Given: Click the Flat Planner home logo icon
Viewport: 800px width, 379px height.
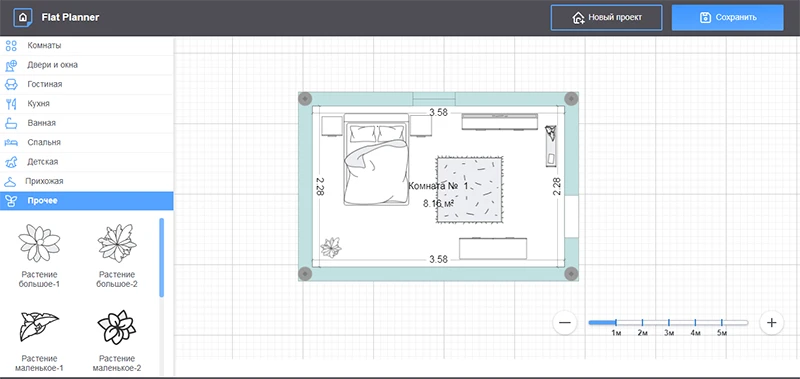Looking at the screenshot, I should (22, 18).
